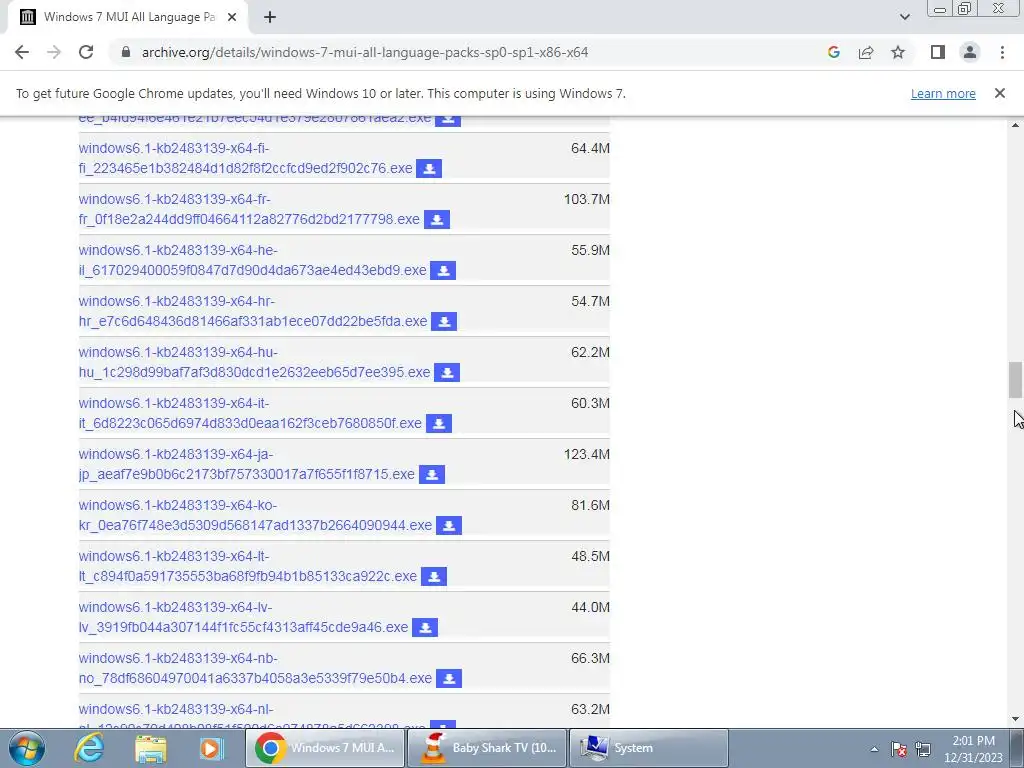The height and width of the screenshot is (768, 1024).
Task: Click download icon for the lv-lv exe
Action: point(425,627)
